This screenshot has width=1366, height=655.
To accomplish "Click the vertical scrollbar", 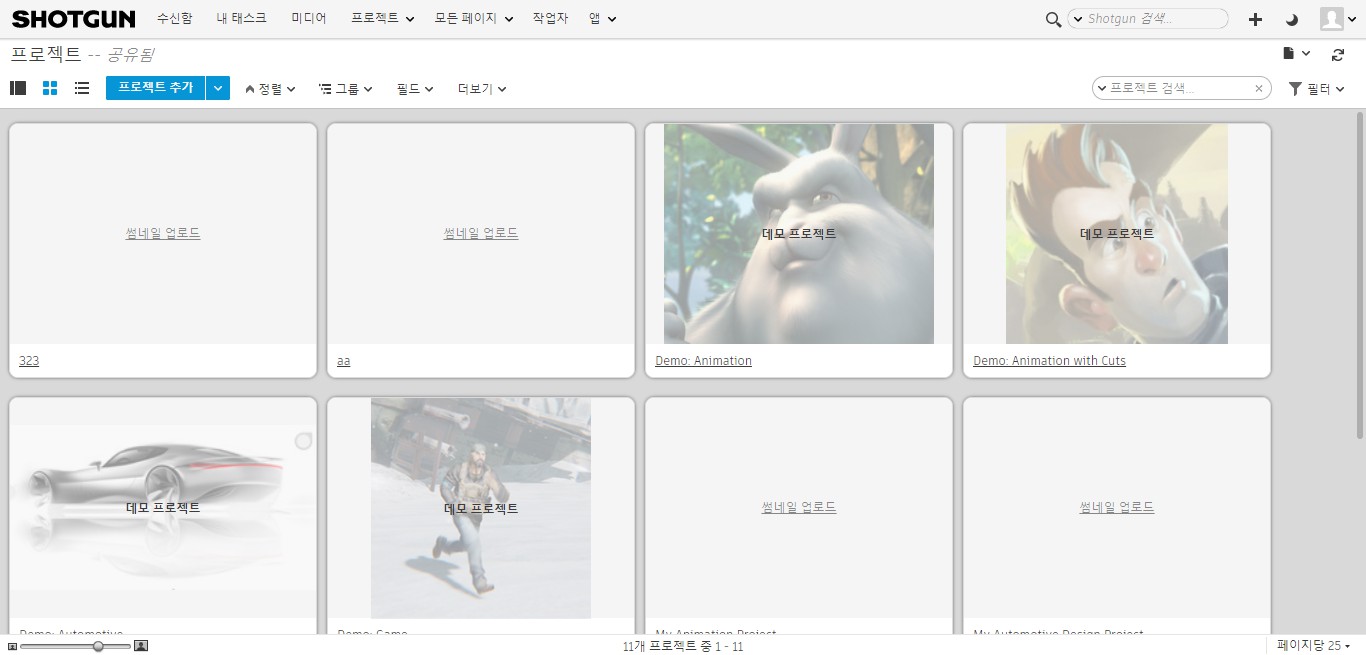I will [x=1360, y=276].
